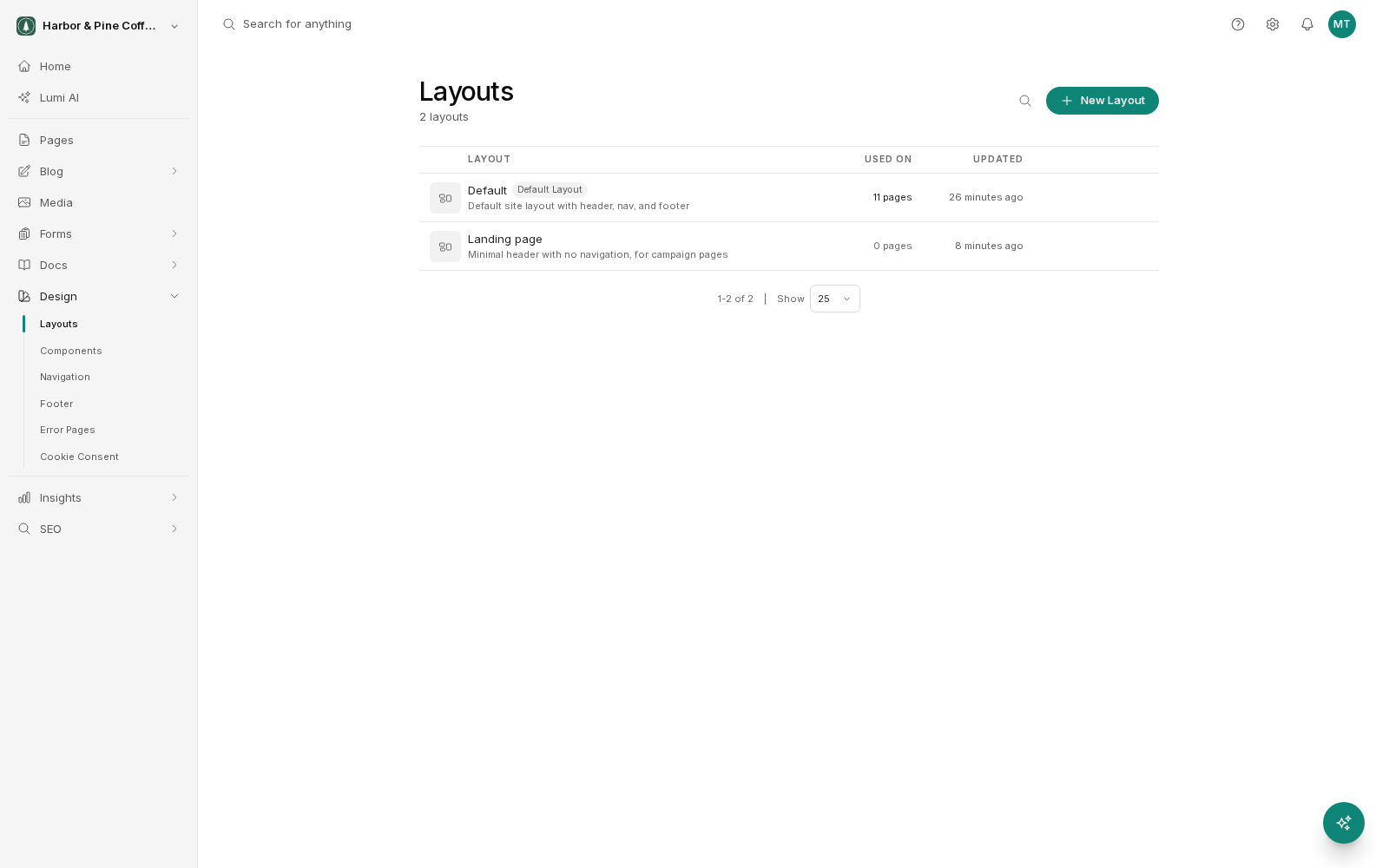The width and height of the screenshot is (1389, 868).
Task: Select Components in Design submenu
Action: (x=71, y=351)
